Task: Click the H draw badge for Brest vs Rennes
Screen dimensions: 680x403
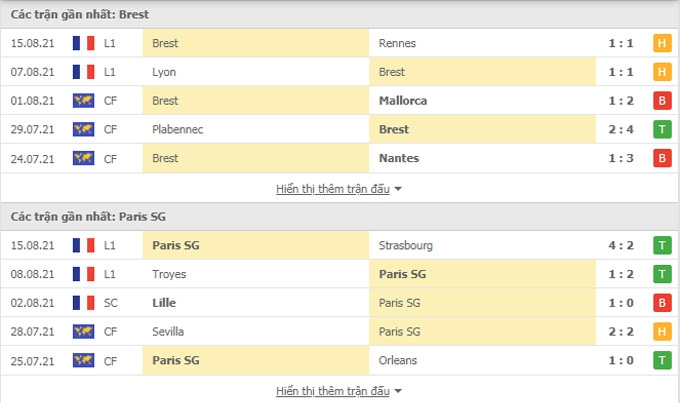Action: tap(662, 43)
